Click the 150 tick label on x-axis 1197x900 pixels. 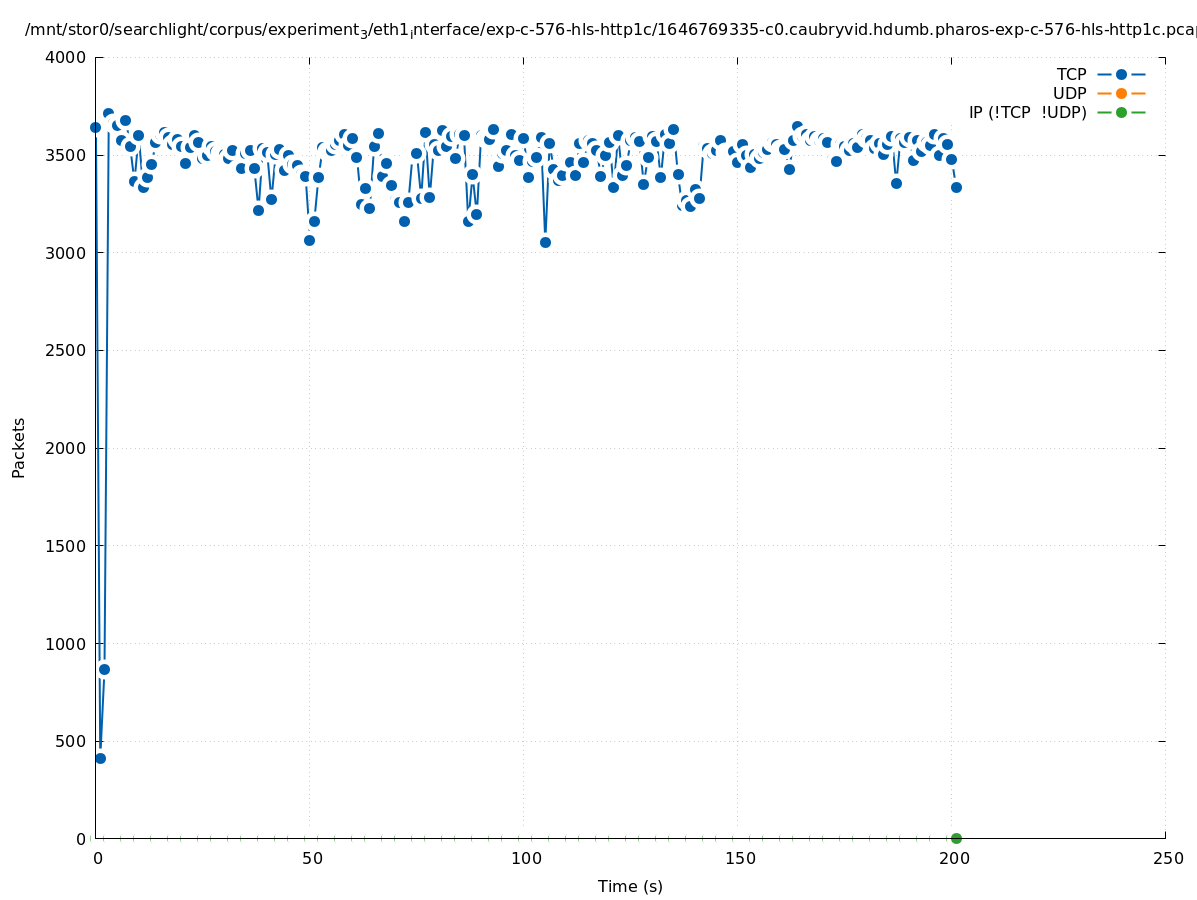click(x=740, y=858)
